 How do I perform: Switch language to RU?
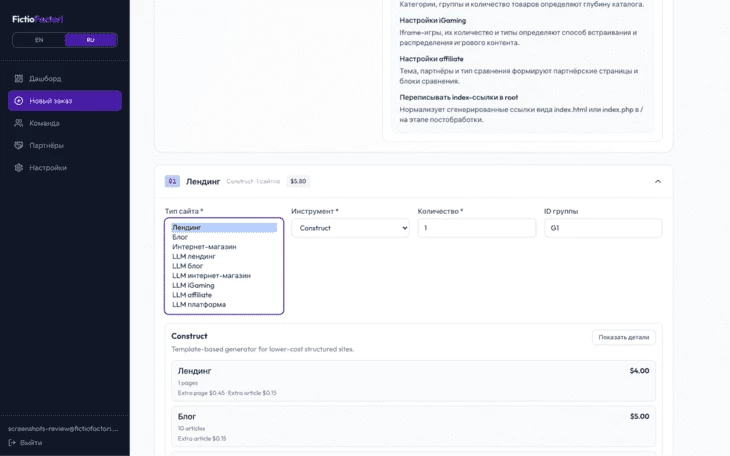click(x=90, y=40)
